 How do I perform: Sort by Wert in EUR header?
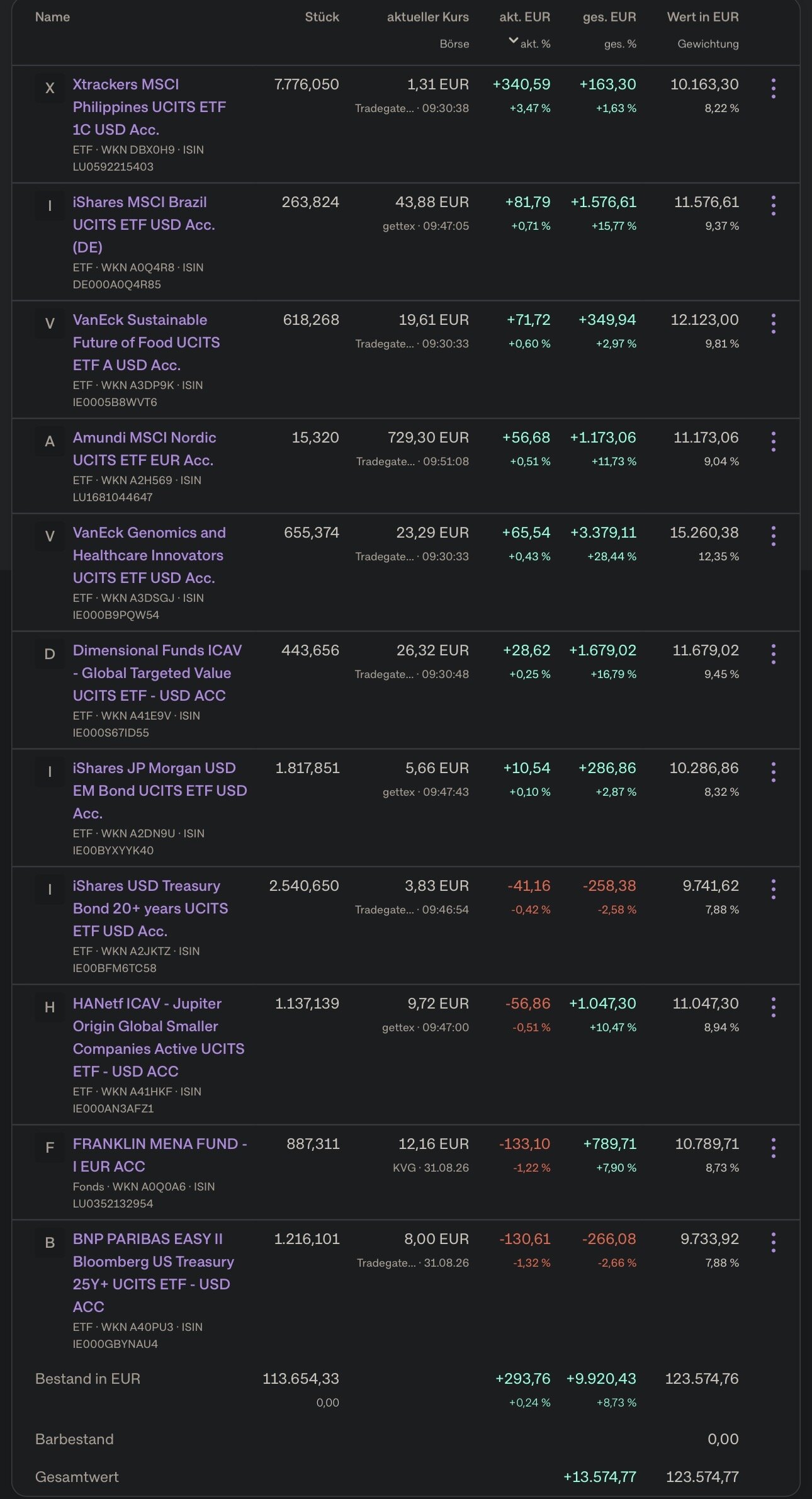click(702, 17)
